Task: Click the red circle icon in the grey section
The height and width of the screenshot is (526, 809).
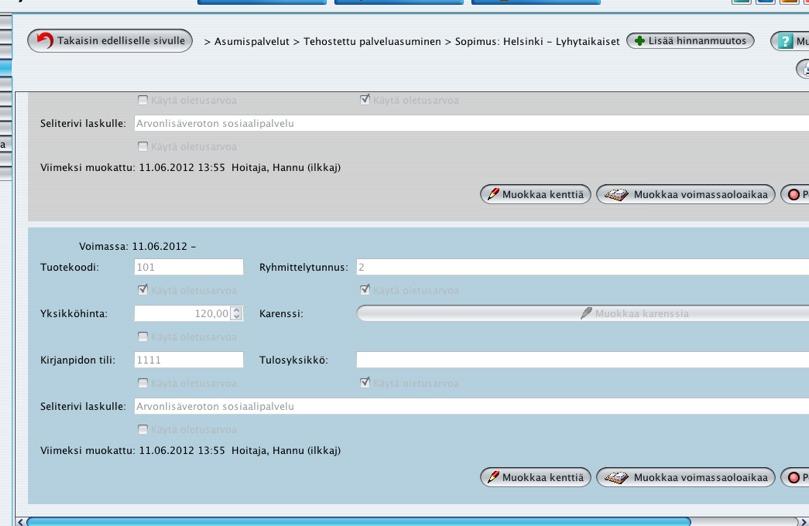Action: (x=794, y=195)
